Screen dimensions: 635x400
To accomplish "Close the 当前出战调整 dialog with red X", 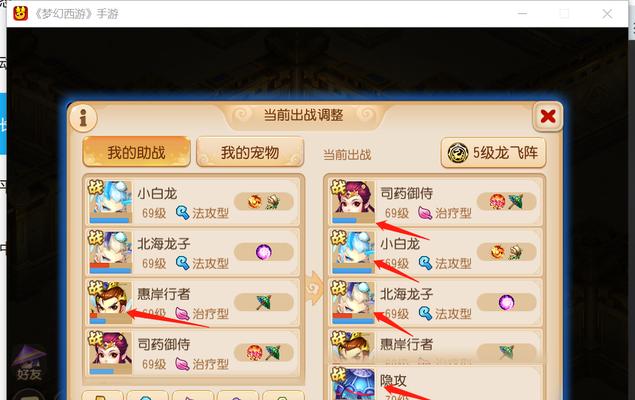I will point(548,117).
